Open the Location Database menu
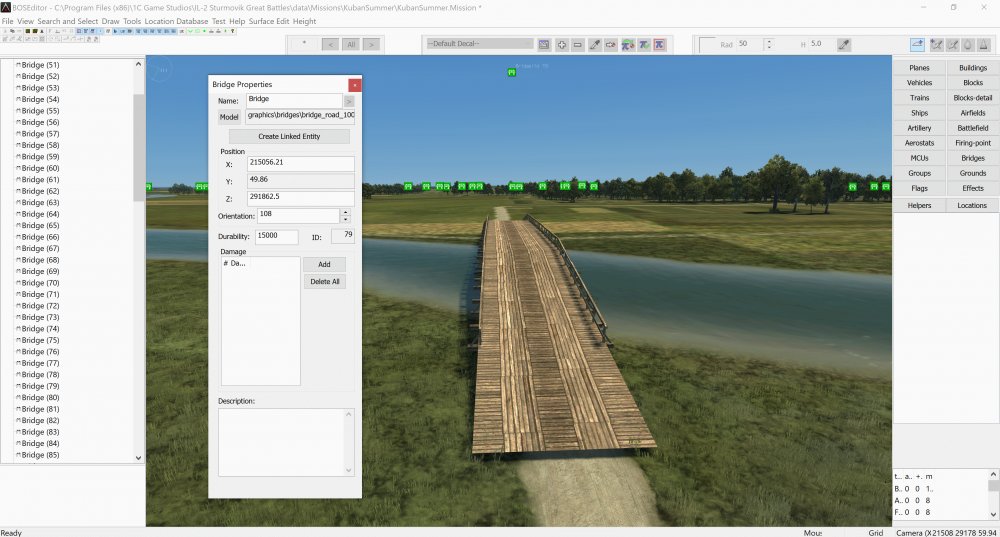 point(176,21)
